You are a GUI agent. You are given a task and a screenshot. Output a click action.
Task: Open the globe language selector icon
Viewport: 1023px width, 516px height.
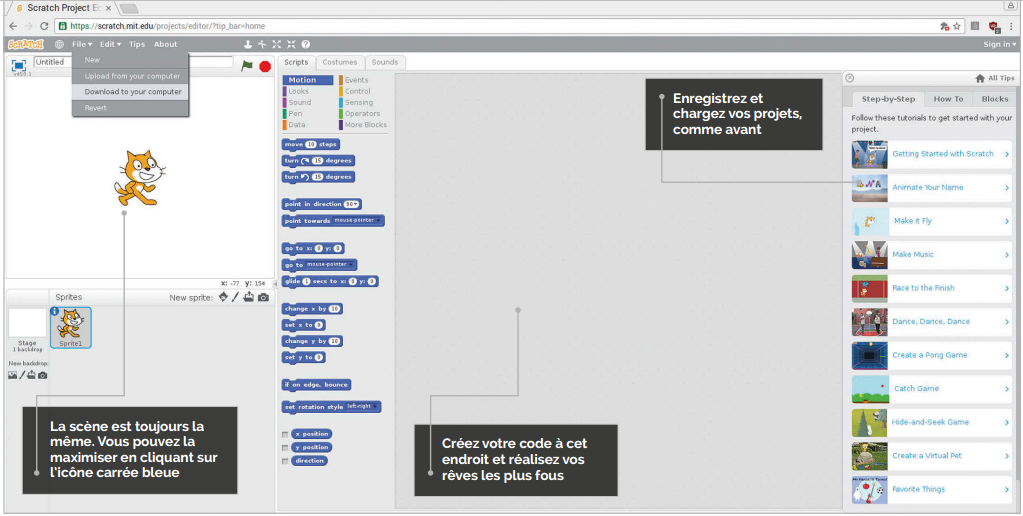59,44
